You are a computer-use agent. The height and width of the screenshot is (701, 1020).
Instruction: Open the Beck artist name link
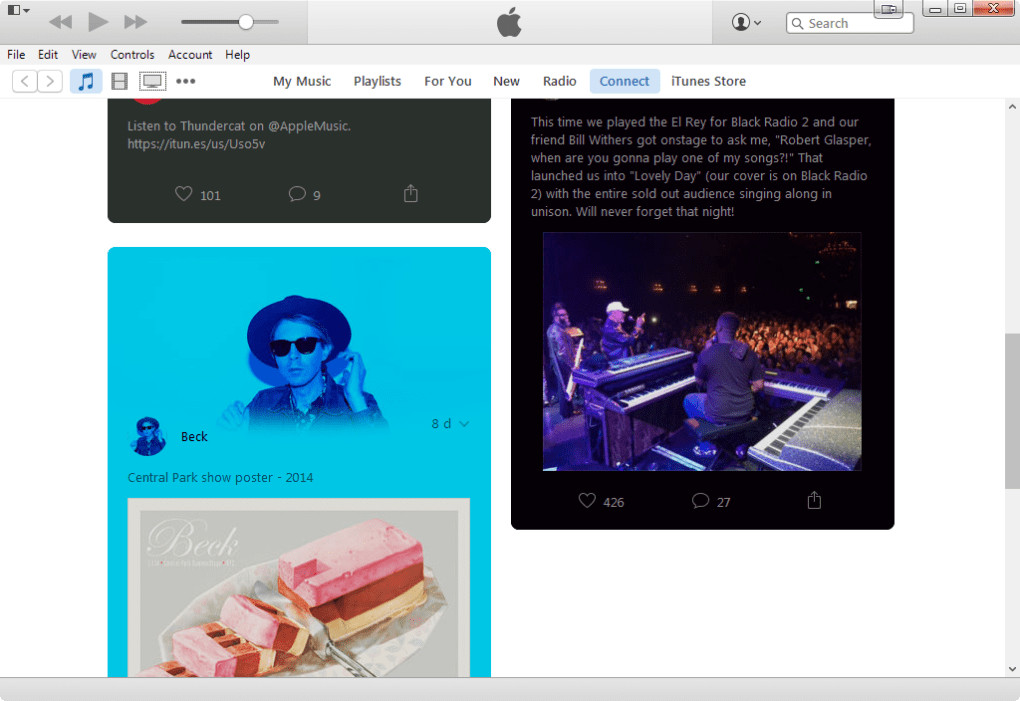[x=194, y=437]
